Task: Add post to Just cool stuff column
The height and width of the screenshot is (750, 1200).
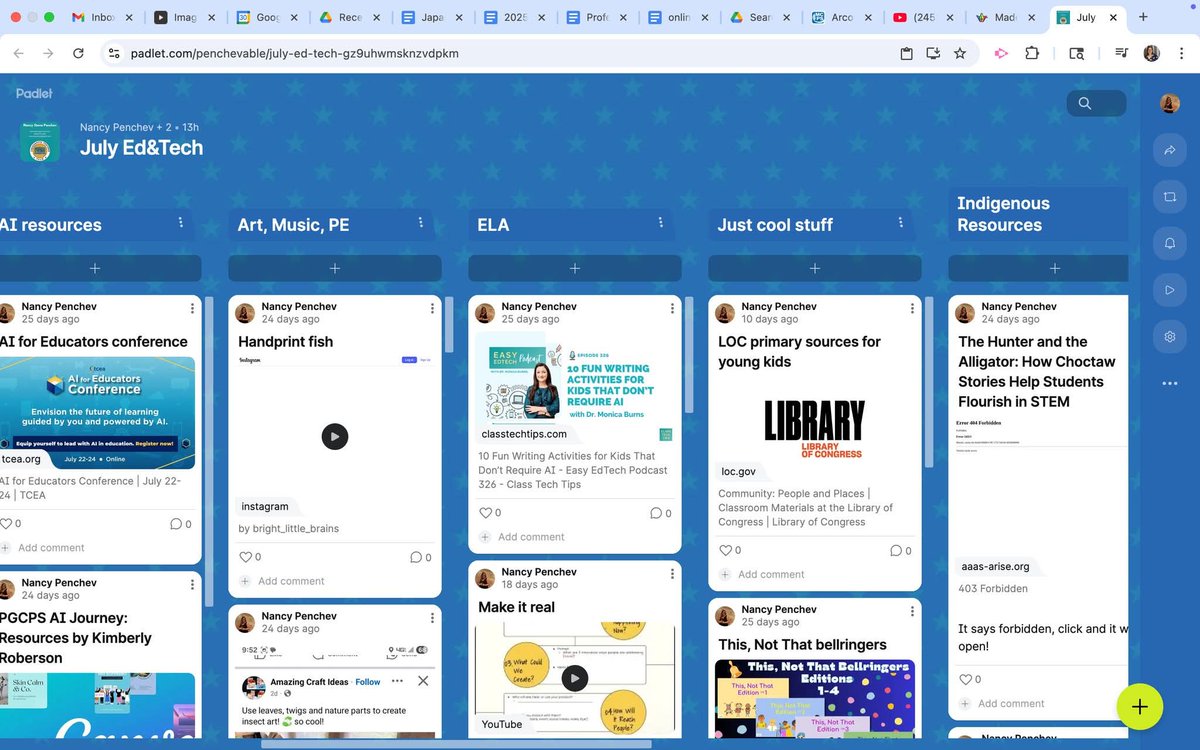Action: 815,268
